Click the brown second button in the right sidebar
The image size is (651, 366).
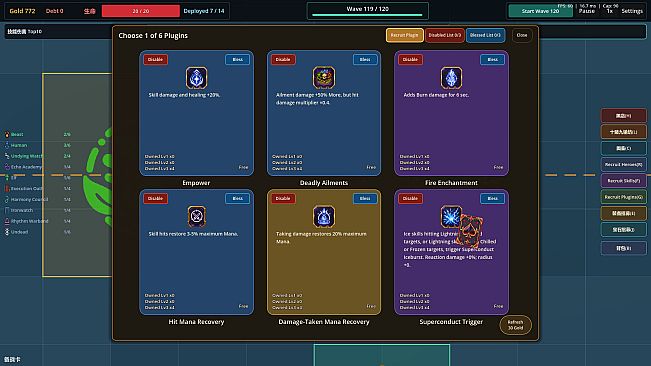click(x=624, y=132)
